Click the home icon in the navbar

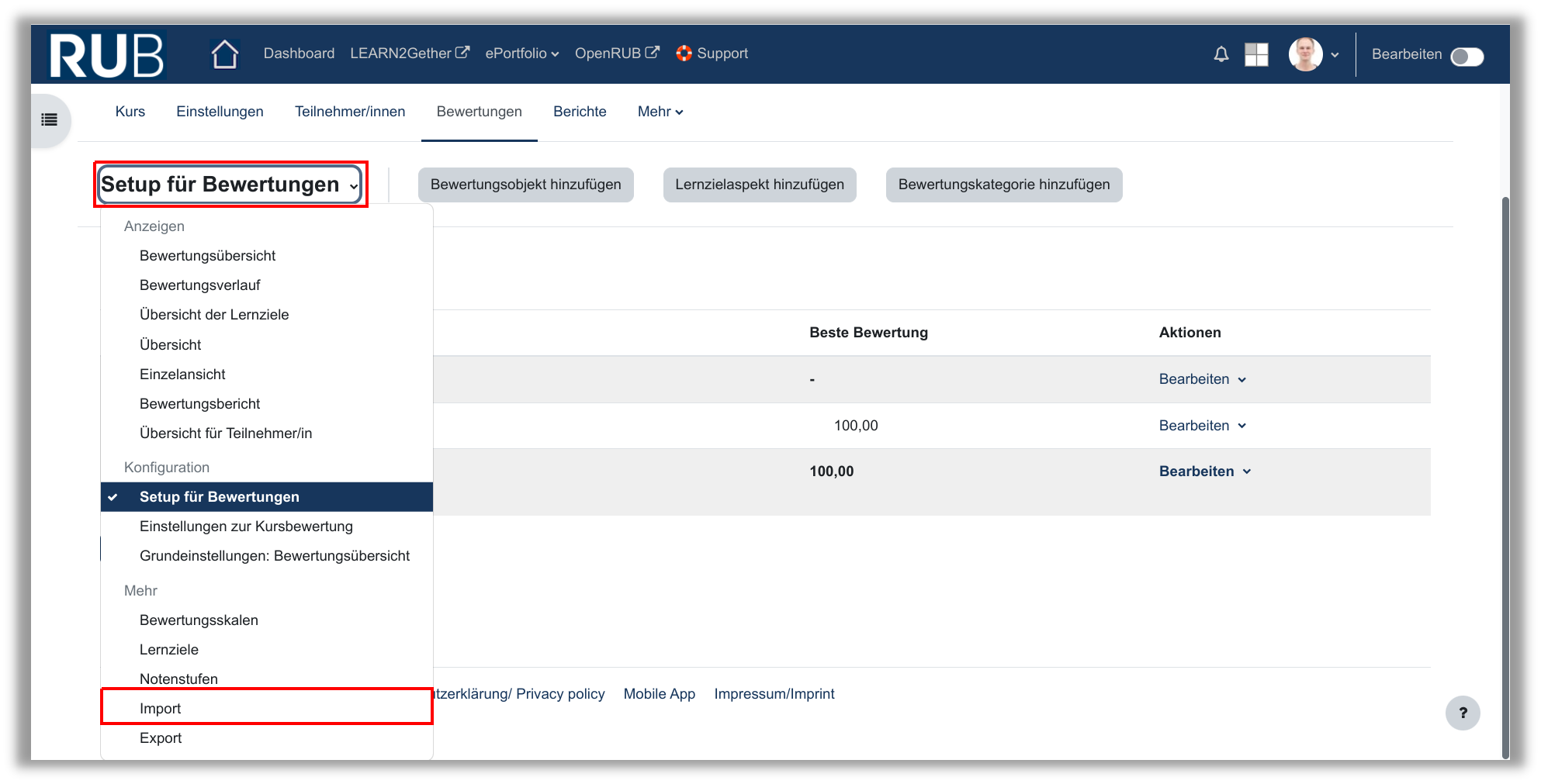[x=224, y=54]
